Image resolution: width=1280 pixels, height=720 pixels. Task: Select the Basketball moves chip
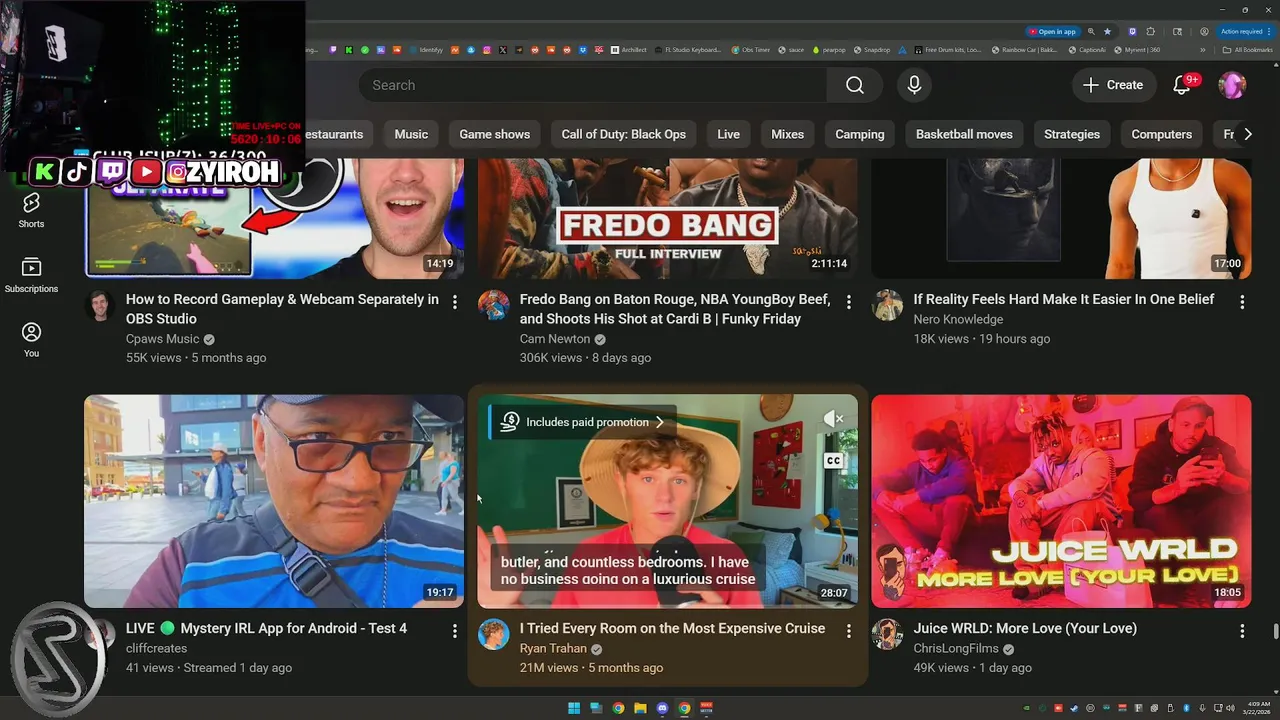point(964,134)
